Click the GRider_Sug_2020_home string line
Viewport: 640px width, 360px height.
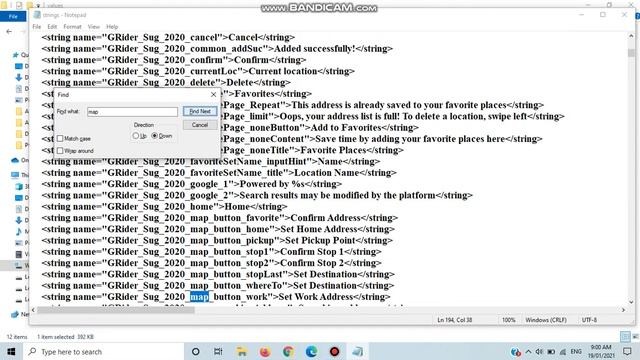tap(164, 207)
